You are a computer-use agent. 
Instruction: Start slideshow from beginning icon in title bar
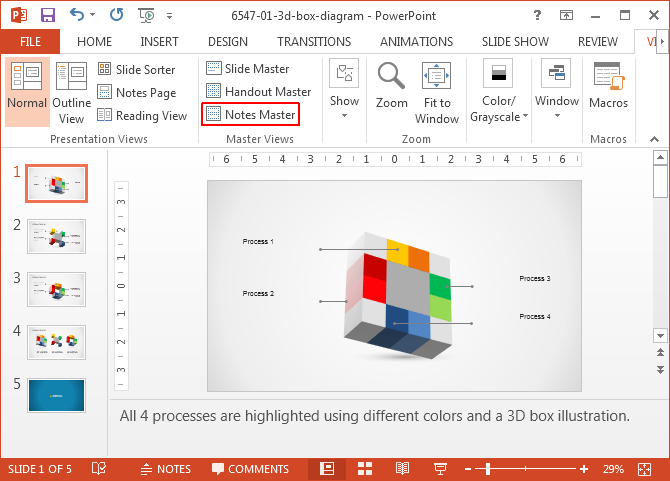pos(146,16)
